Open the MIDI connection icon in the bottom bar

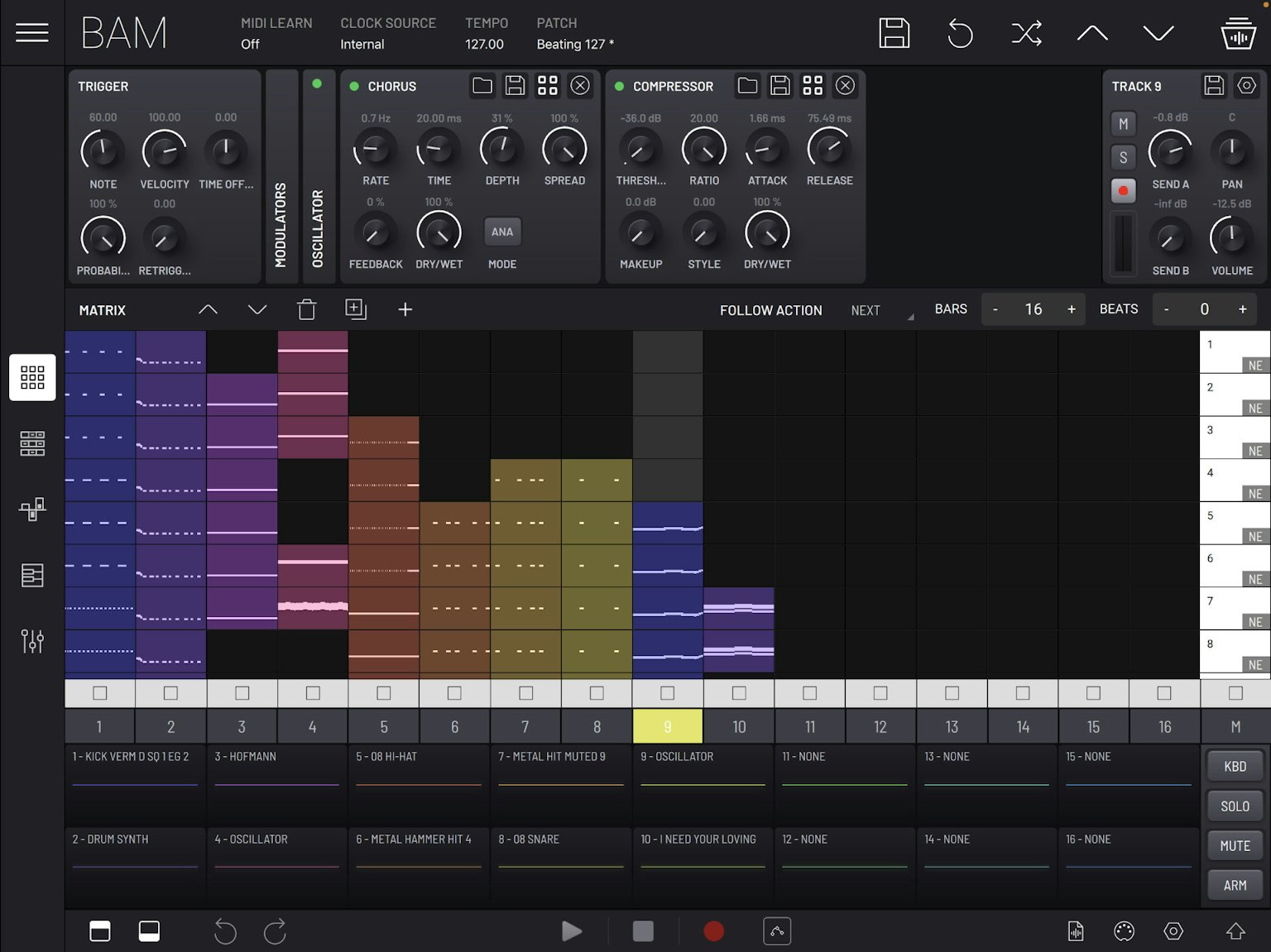(x=1124, y=930)
